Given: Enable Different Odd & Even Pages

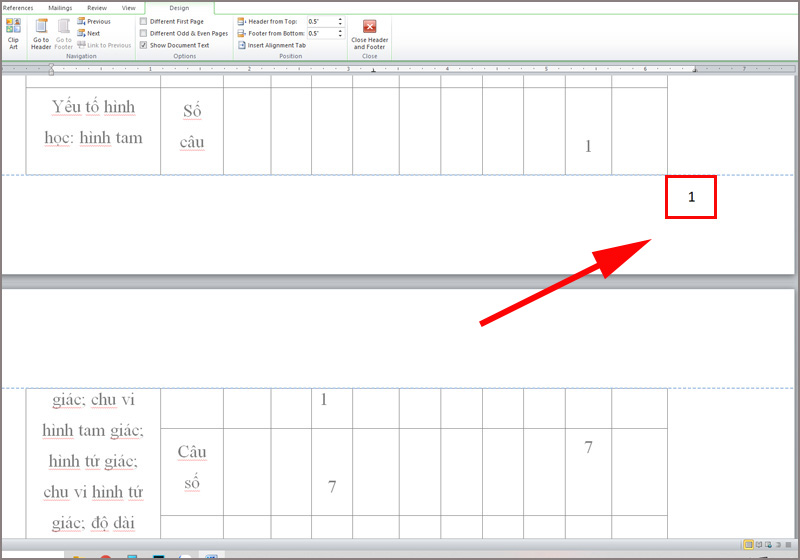Looking at the screenshot, I should point(184,33).
